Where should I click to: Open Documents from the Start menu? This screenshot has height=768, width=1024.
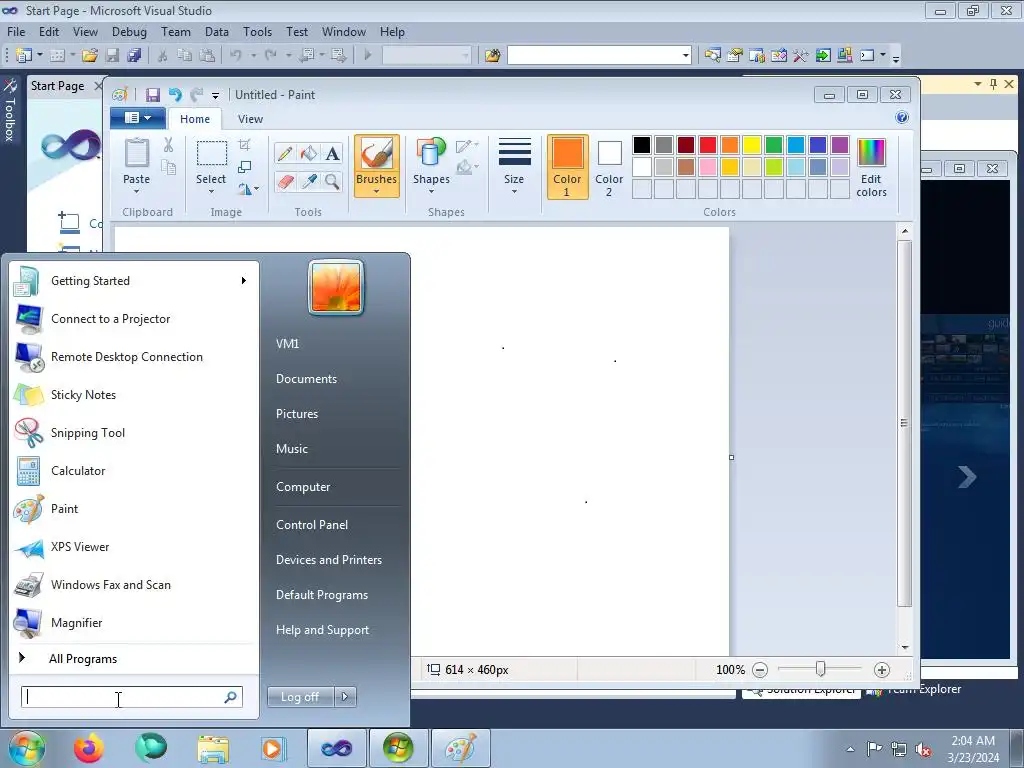(306, 379)
